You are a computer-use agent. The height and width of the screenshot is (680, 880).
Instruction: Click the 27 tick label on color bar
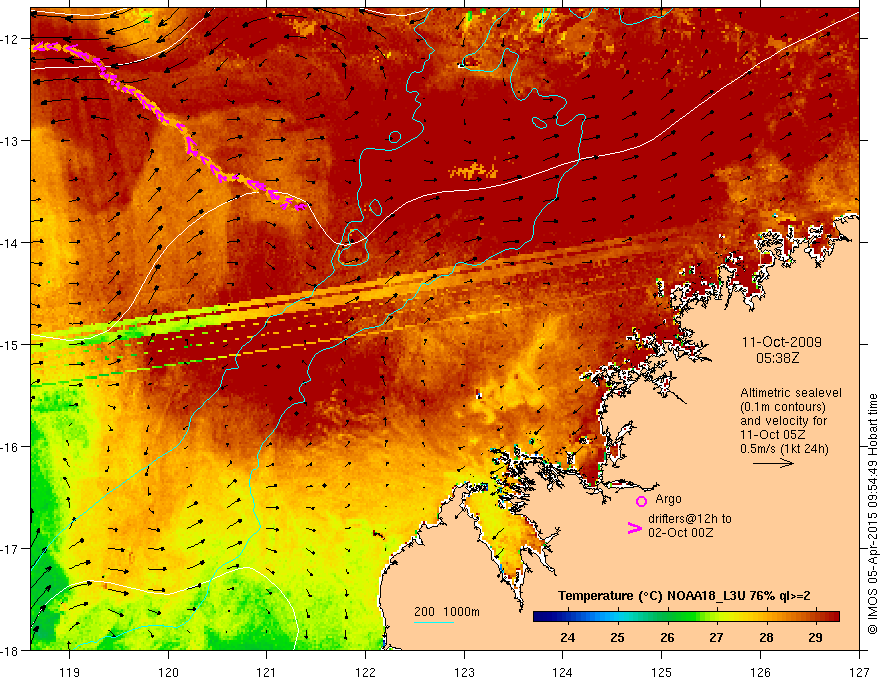[x=716, y=637]
